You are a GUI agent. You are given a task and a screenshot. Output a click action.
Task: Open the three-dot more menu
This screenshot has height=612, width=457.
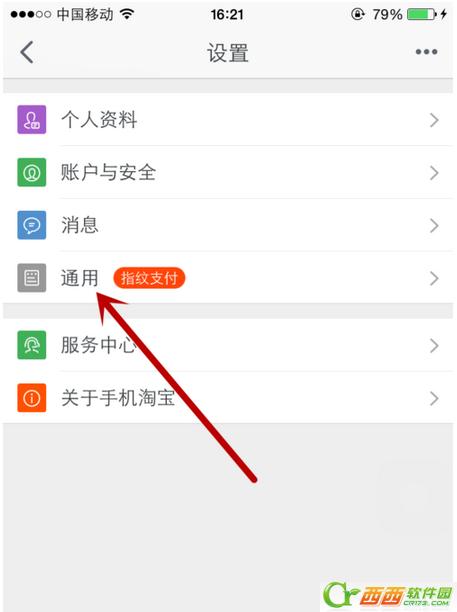pyautogui.click(x=426, y=52)
